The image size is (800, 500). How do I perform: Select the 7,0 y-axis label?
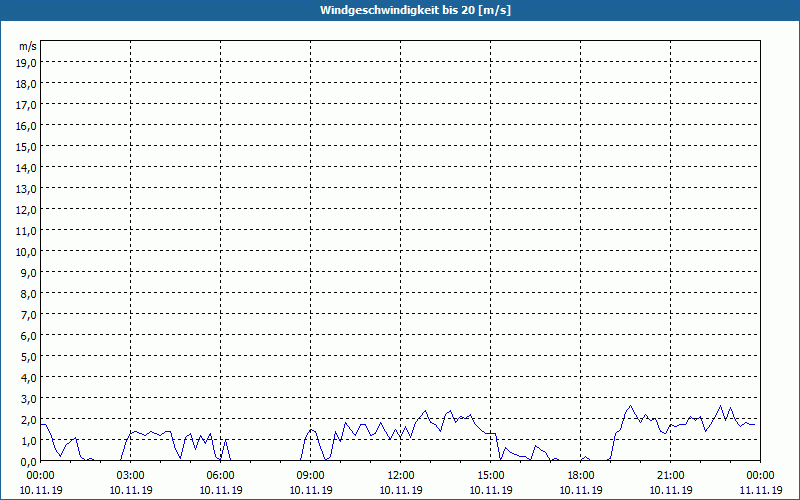[28, 314]
